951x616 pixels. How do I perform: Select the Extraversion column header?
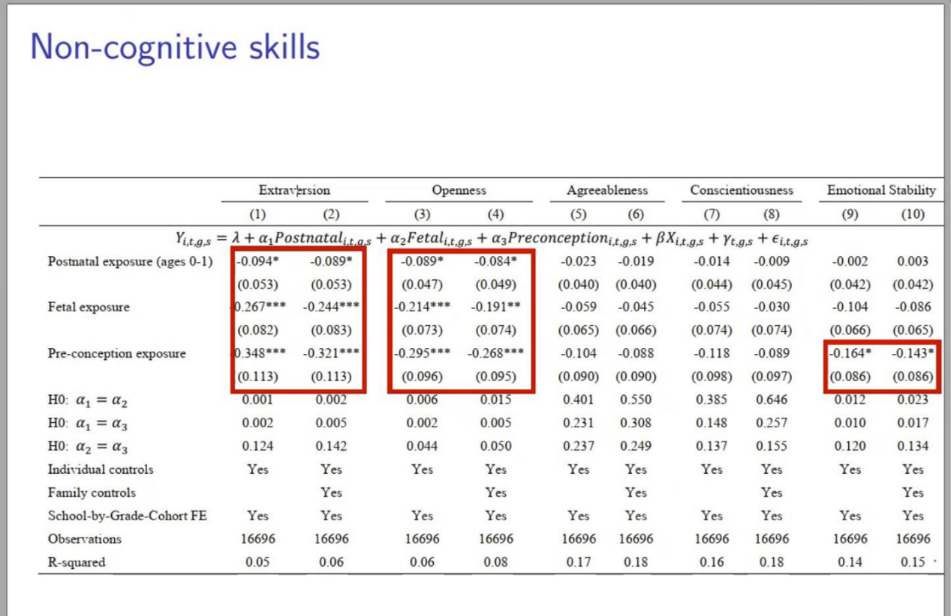point(294,190)
